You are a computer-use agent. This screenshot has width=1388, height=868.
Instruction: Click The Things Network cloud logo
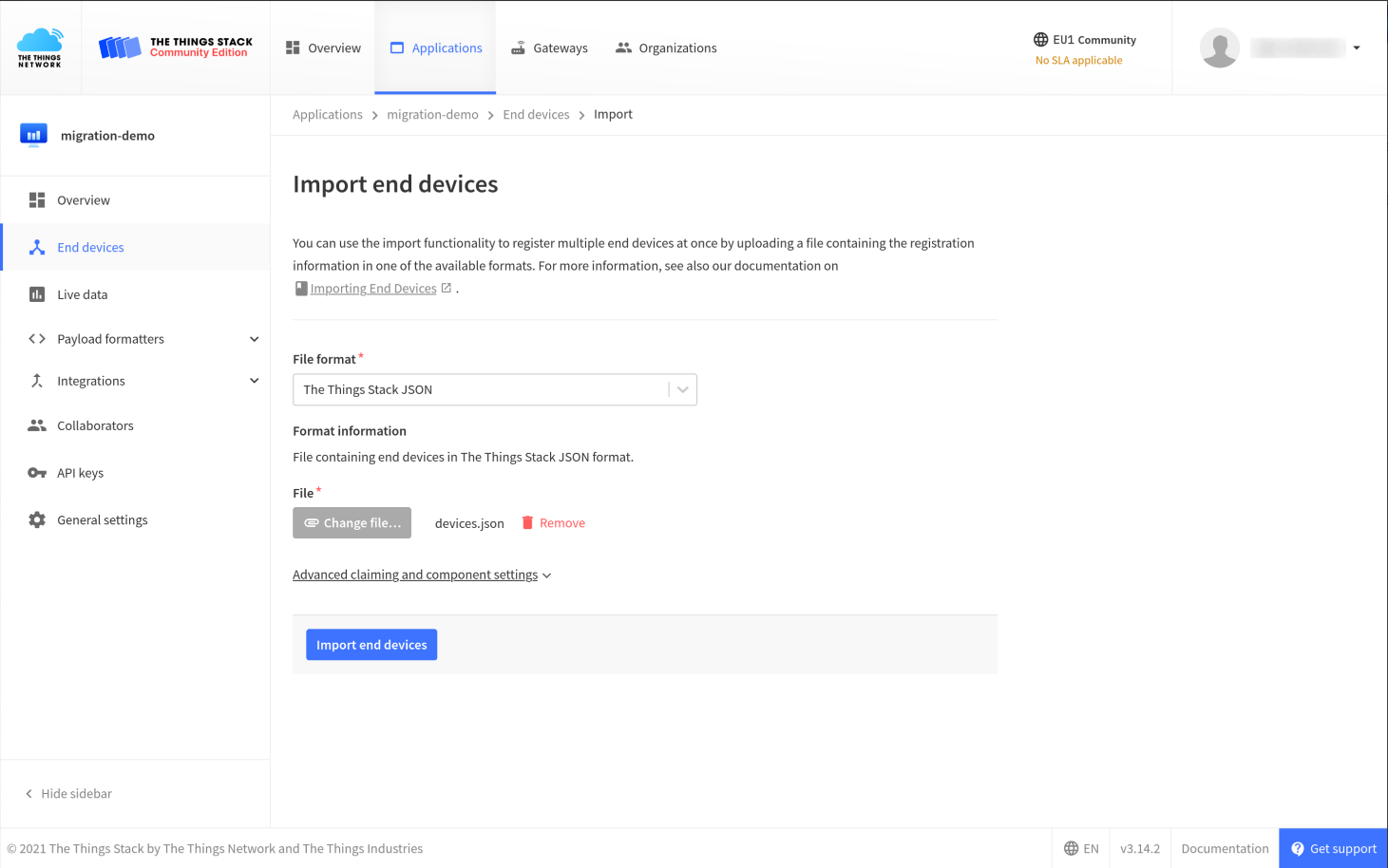[40, 47]
